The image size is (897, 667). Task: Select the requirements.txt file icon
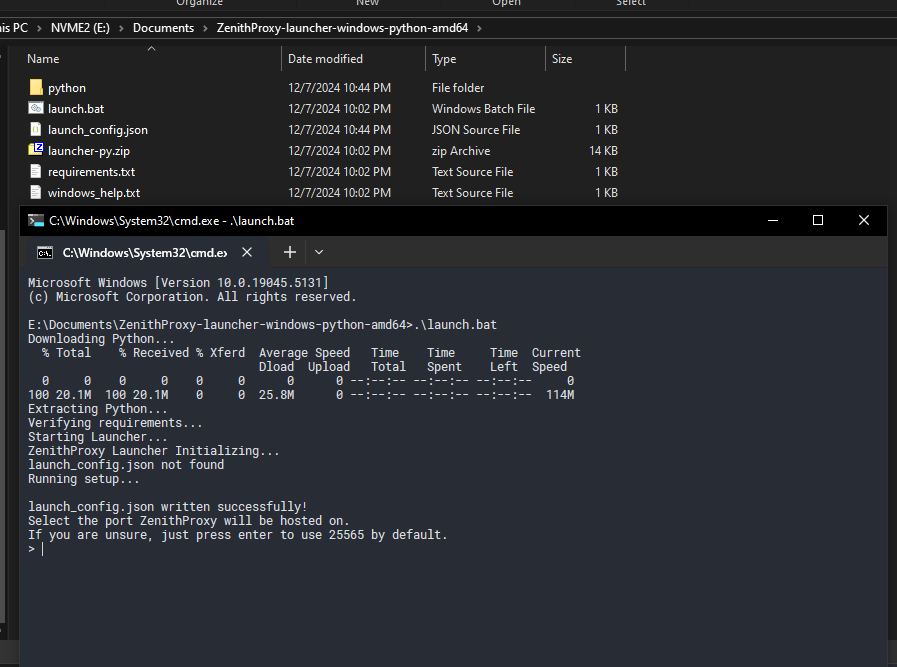(x=36, y=172)
